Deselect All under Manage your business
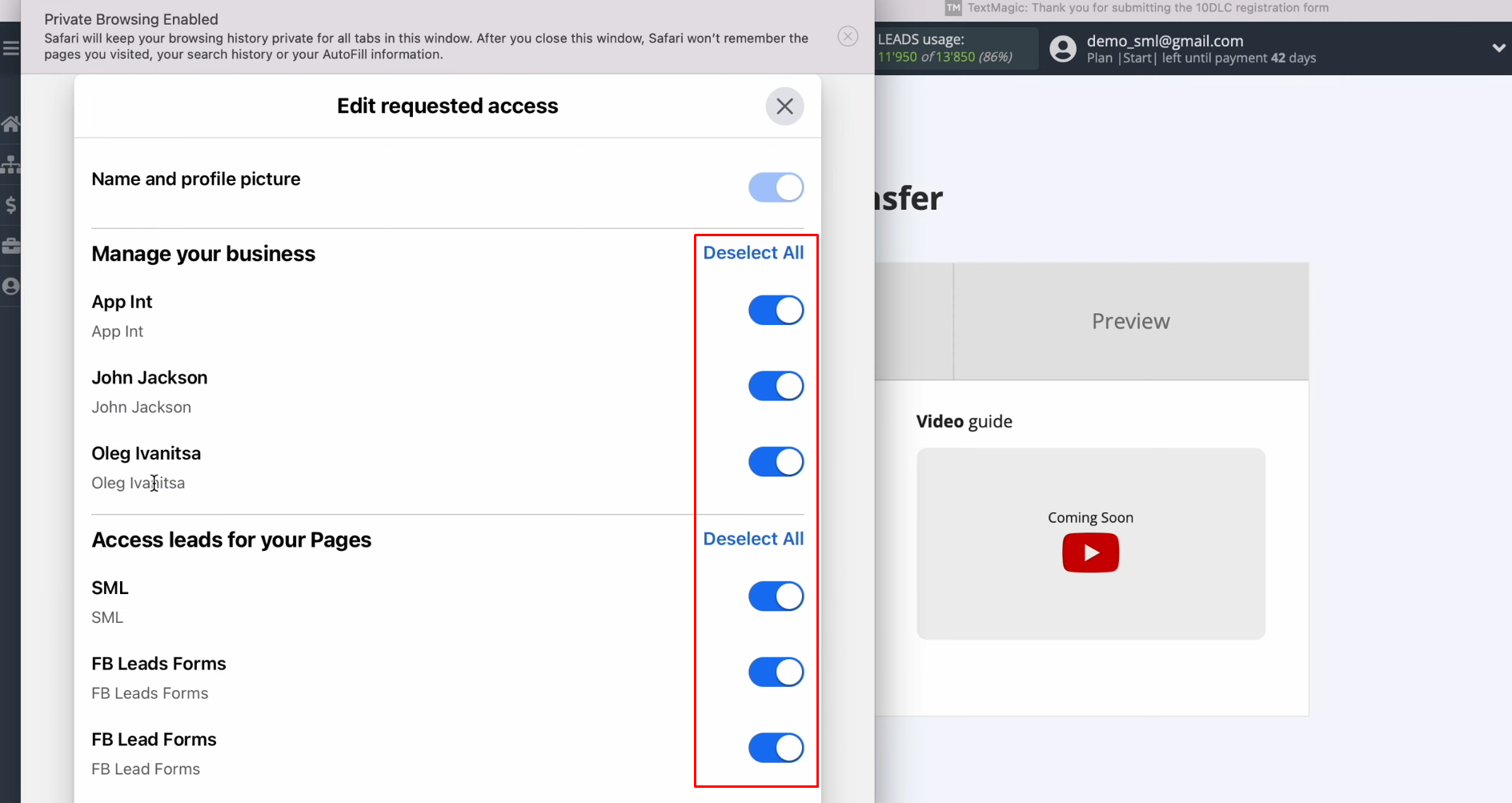The width and height of the screenshot is (1512, 803). click(x=753, y=253)
